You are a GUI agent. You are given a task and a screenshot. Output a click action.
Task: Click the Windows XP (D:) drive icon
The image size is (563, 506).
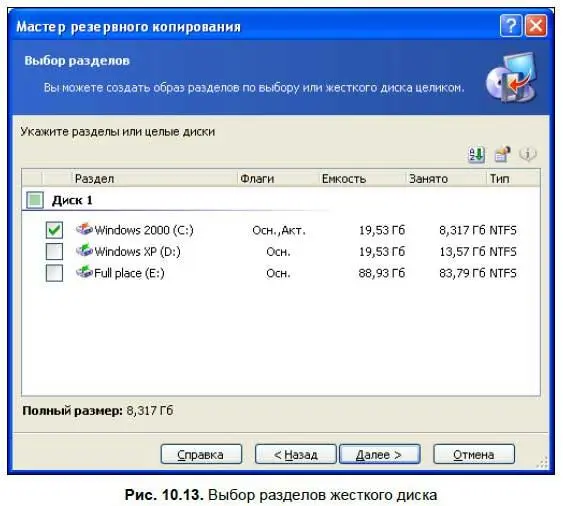(84, 250)
